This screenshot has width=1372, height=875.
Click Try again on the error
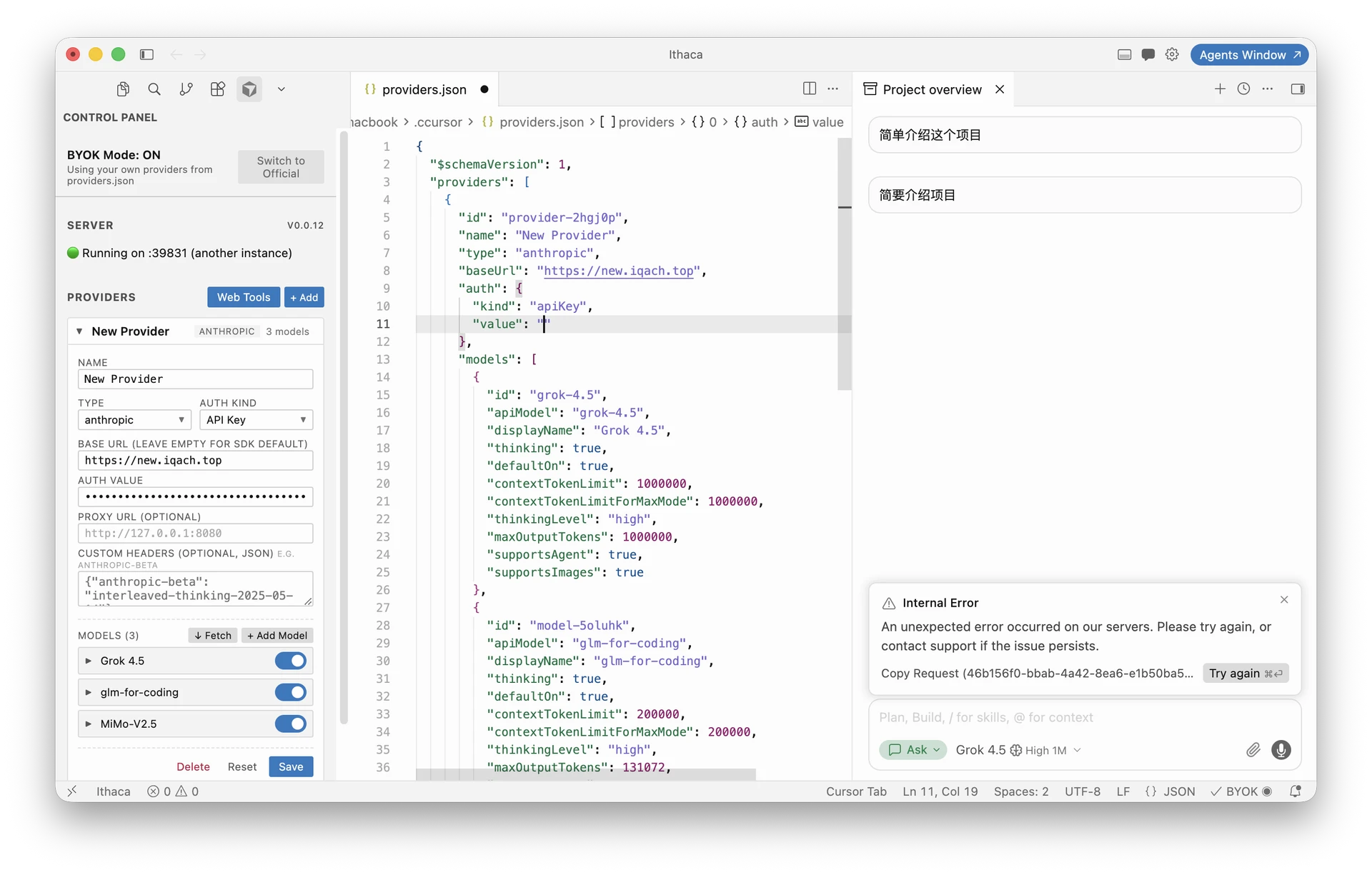[1246, 673]
